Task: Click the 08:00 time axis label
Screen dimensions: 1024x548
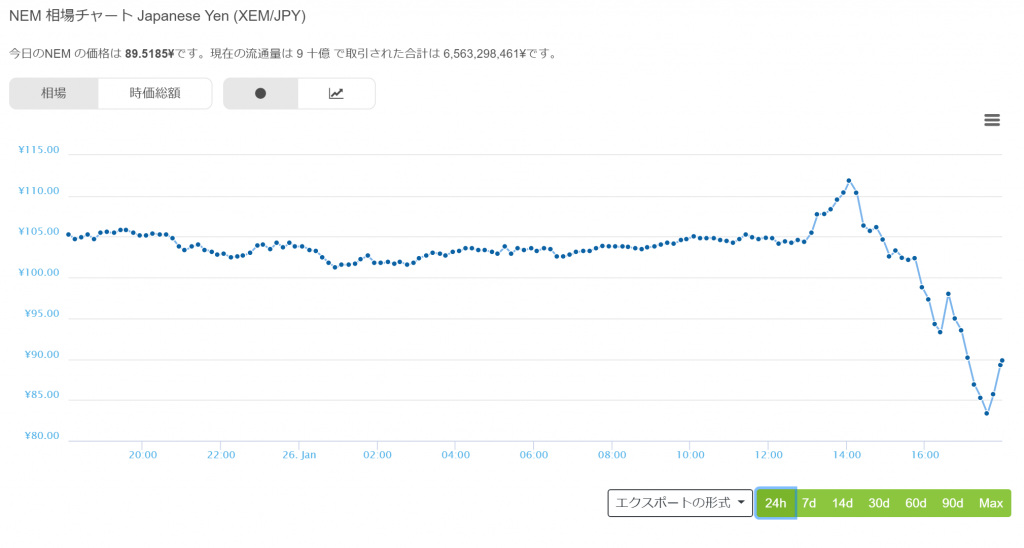Action: click(x=612, y=455)
